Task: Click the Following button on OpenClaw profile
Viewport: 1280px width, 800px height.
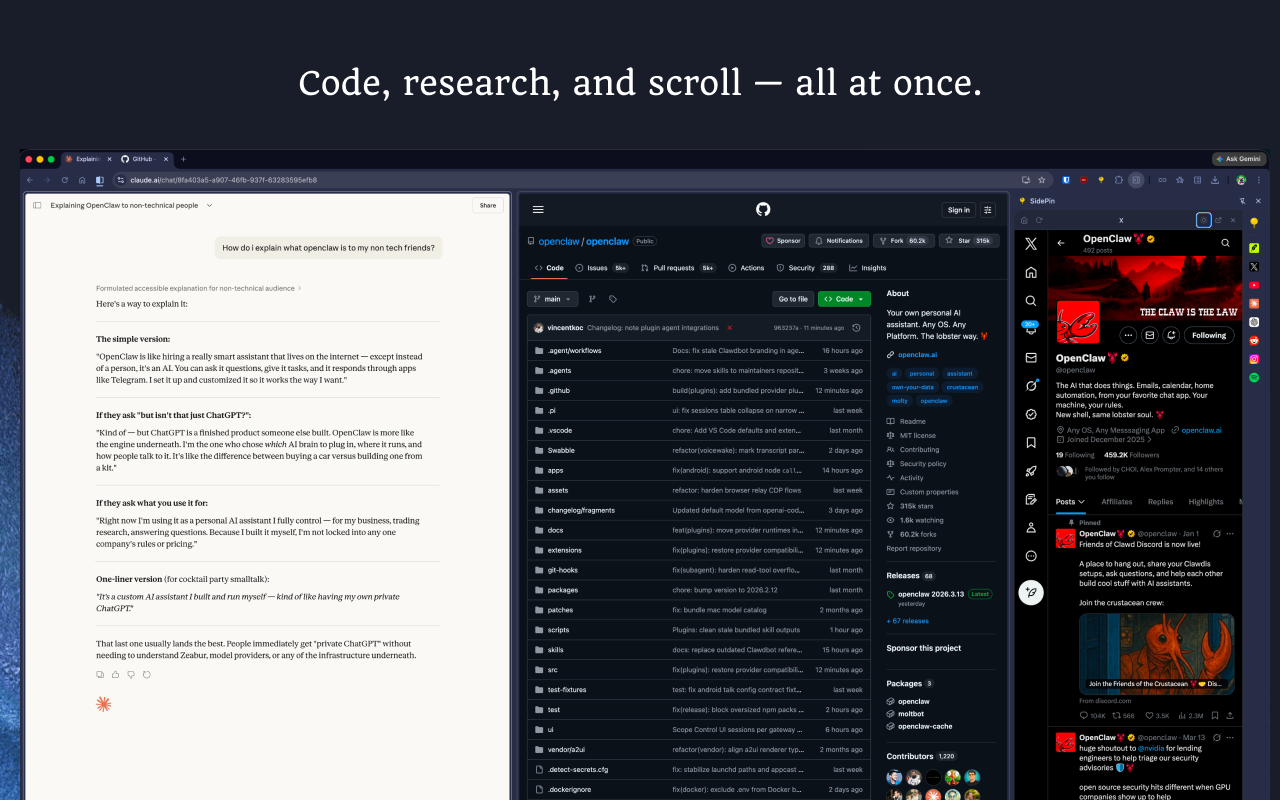Action: tap(1209, 335)
